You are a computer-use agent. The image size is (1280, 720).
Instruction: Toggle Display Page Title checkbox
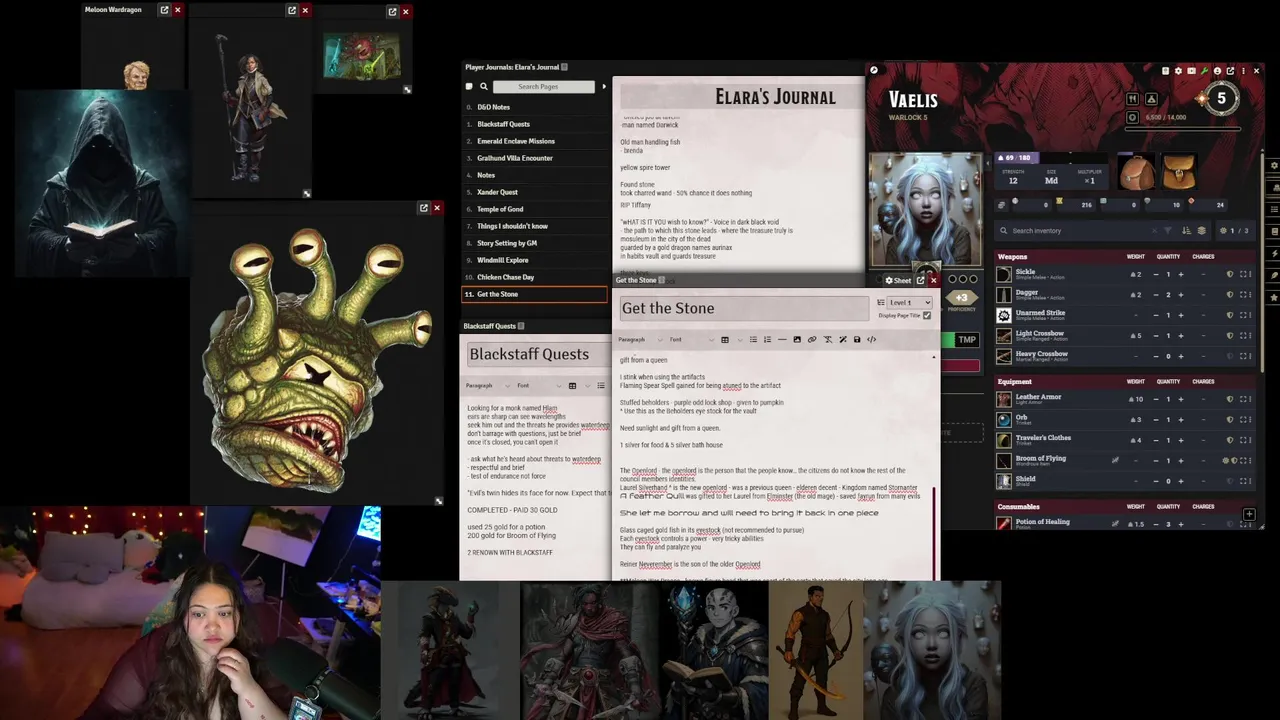(927, 316)
